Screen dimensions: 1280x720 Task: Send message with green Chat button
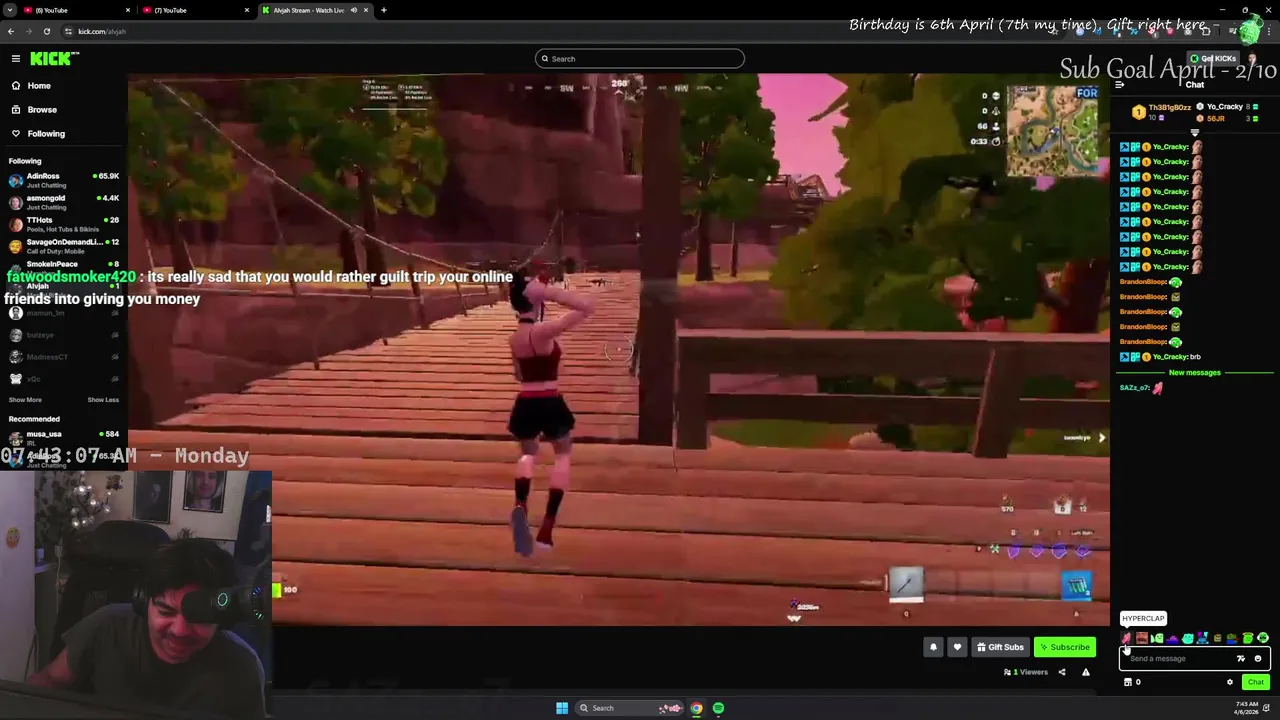pyautogui.click(x=1256, y=682)
